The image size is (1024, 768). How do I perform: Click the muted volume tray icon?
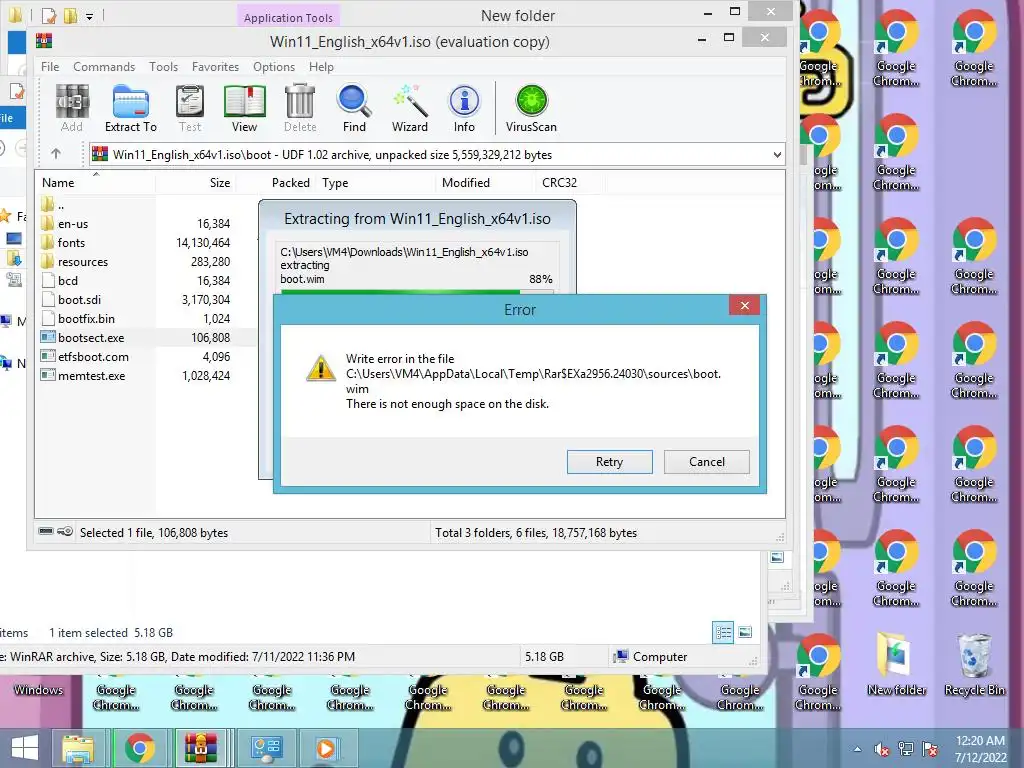882,750
